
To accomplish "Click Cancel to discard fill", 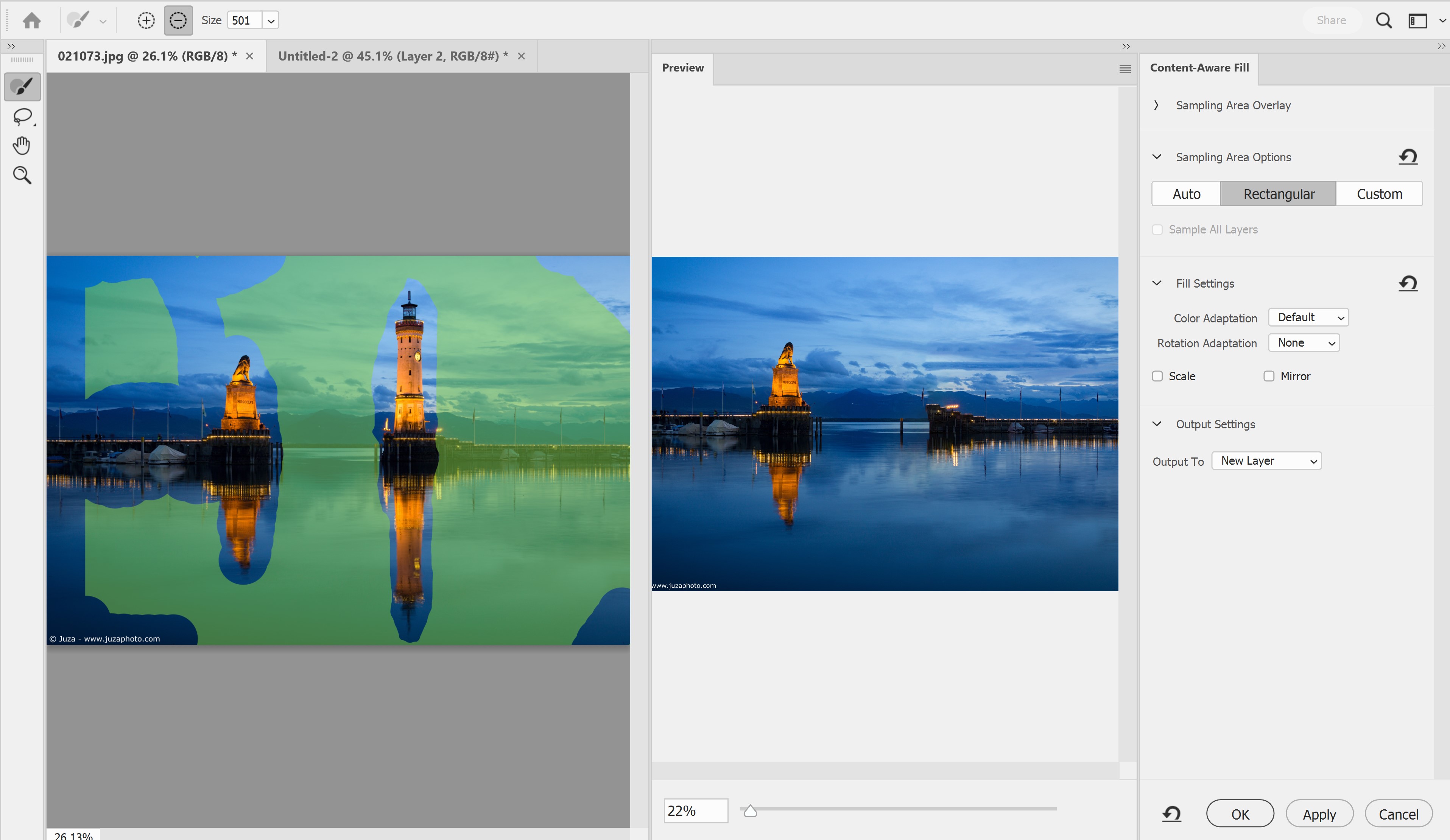I will tap(1398, 814).
